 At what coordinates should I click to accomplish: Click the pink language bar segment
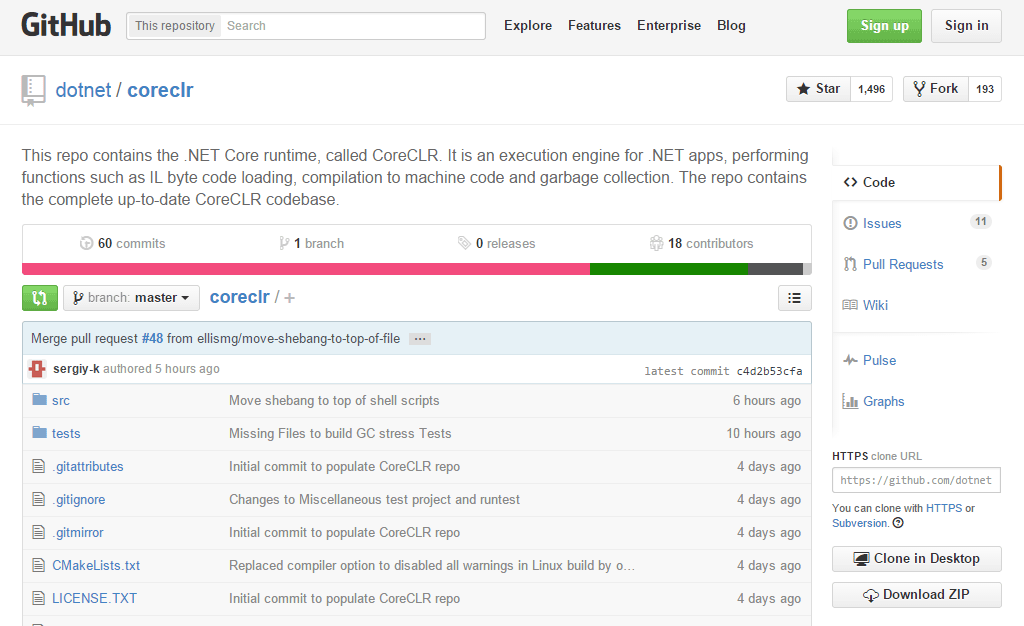[305, 269]
